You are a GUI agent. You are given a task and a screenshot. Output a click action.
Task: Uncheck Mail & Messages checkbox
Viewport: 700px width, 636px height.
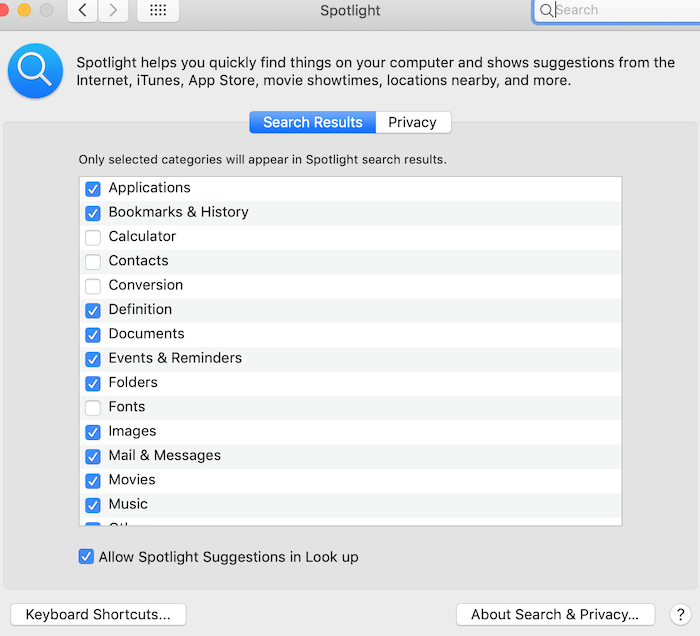click(93, 456)
